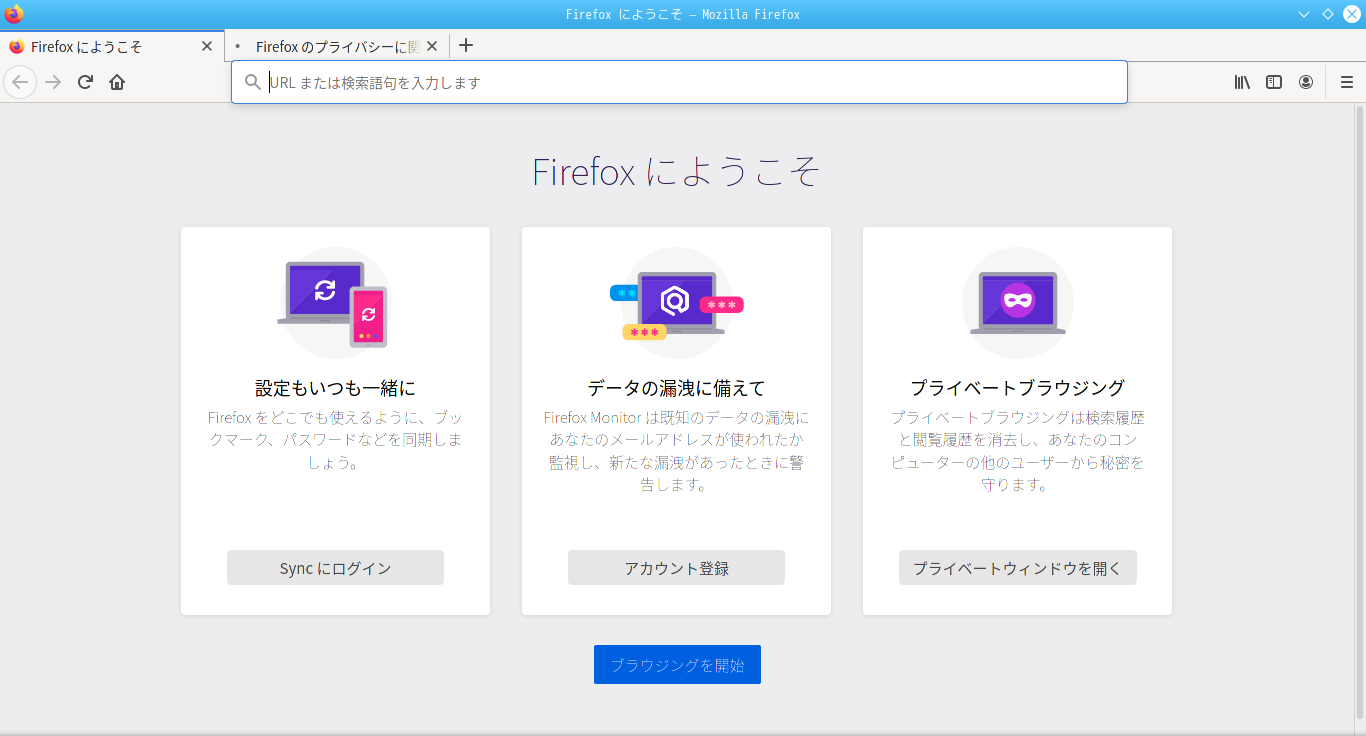Viewport: 1366px width, 736px height.
Task: Focus the URL または検索語句 address bar
Action: pos(679,82)
